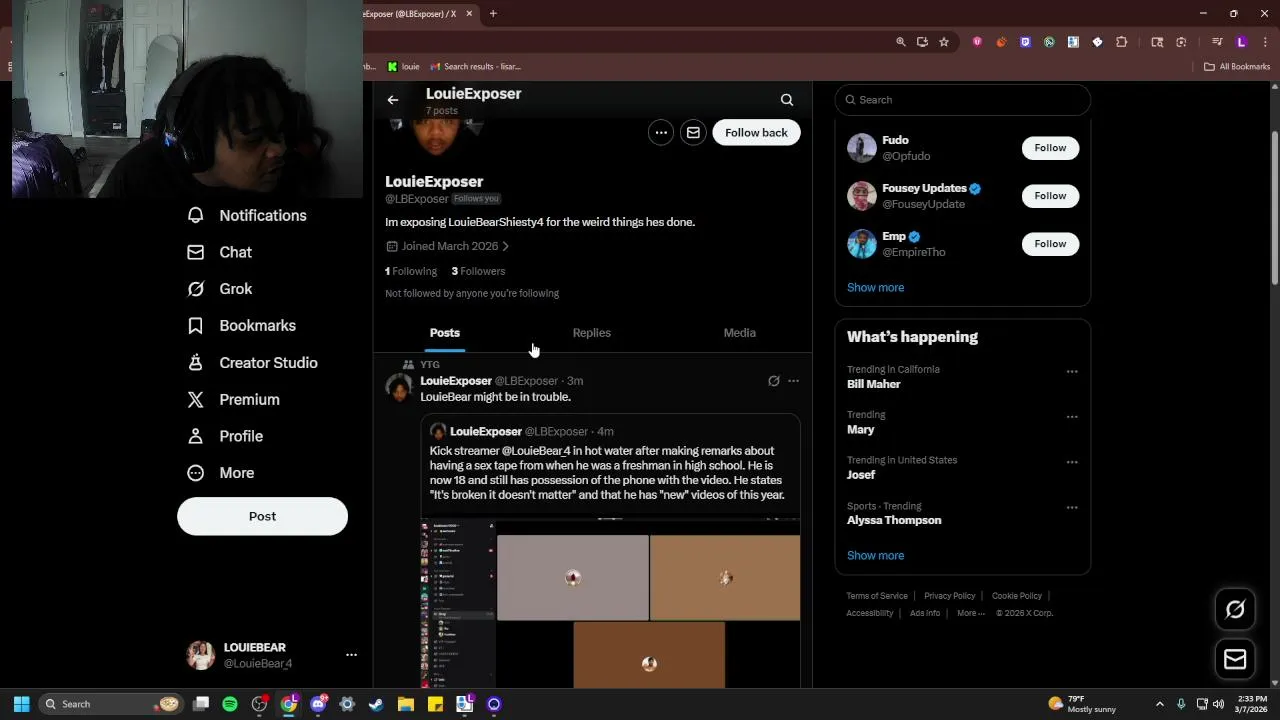This screenshot has height=720, width=1280.
Task: Close the LBExposer X tab
Action: 467,14
